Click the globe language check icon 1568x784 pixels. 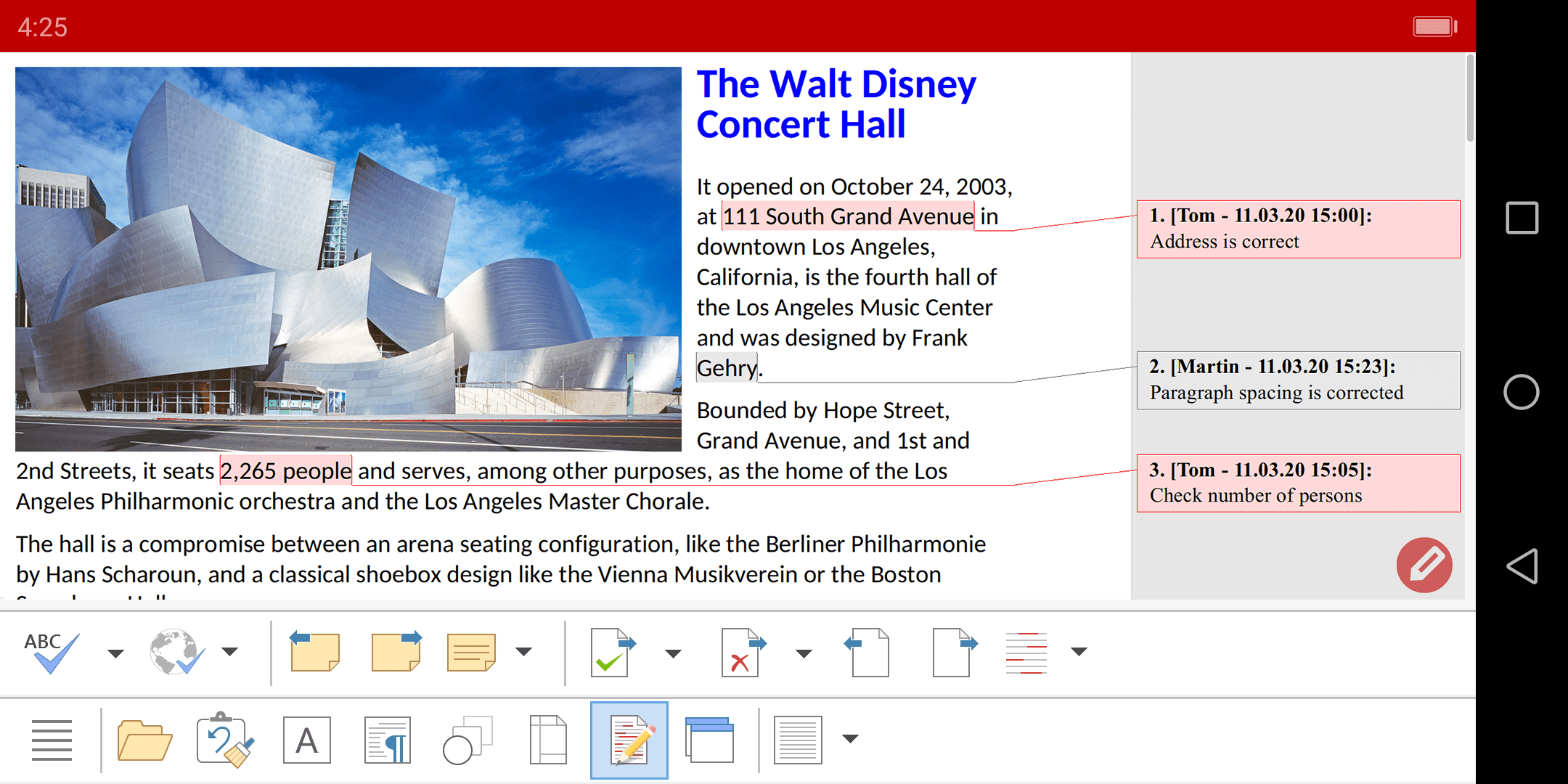175,652
